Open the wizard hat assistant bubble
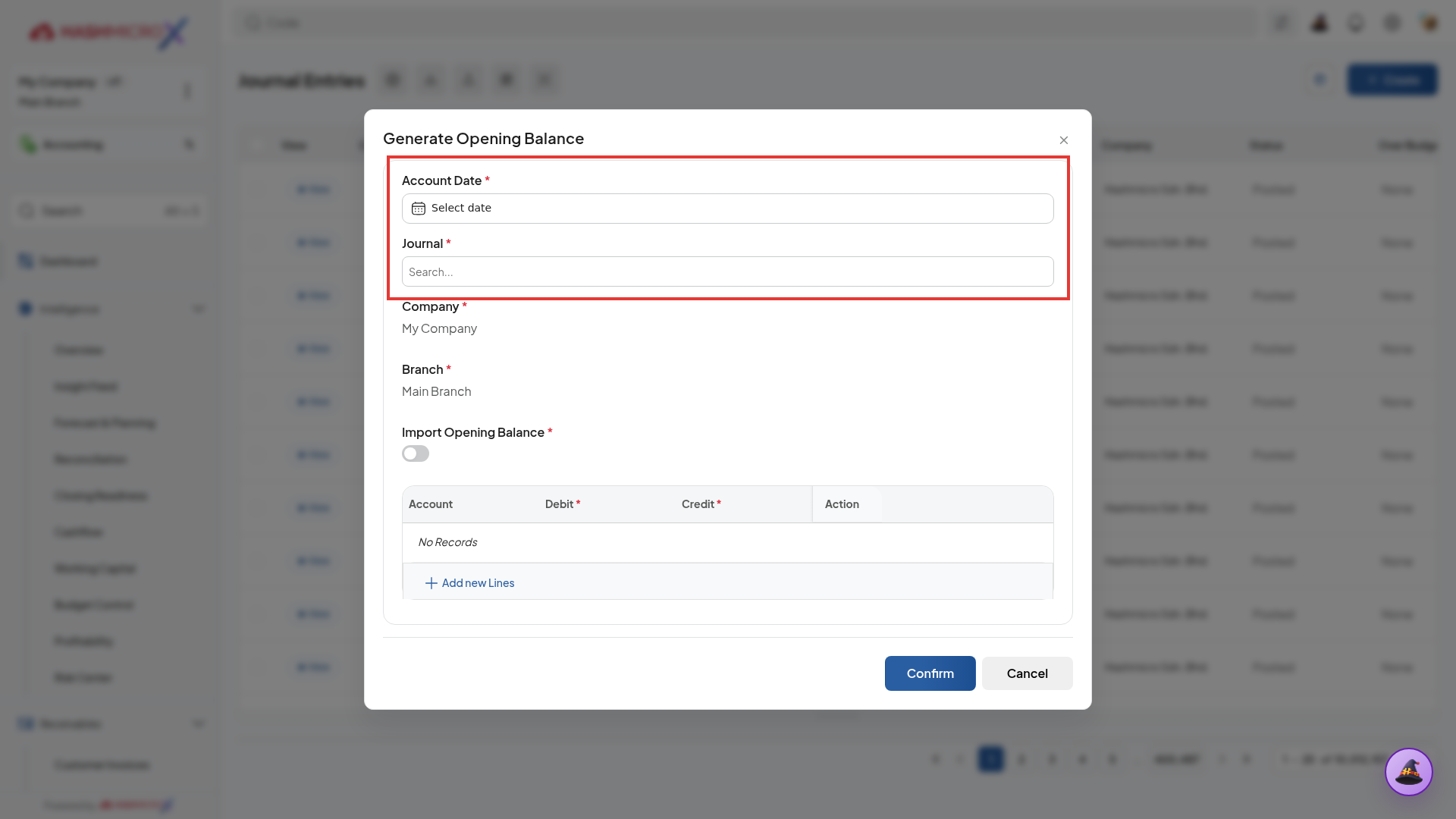Screen dimensions: 1456x819 (1408, 772)
